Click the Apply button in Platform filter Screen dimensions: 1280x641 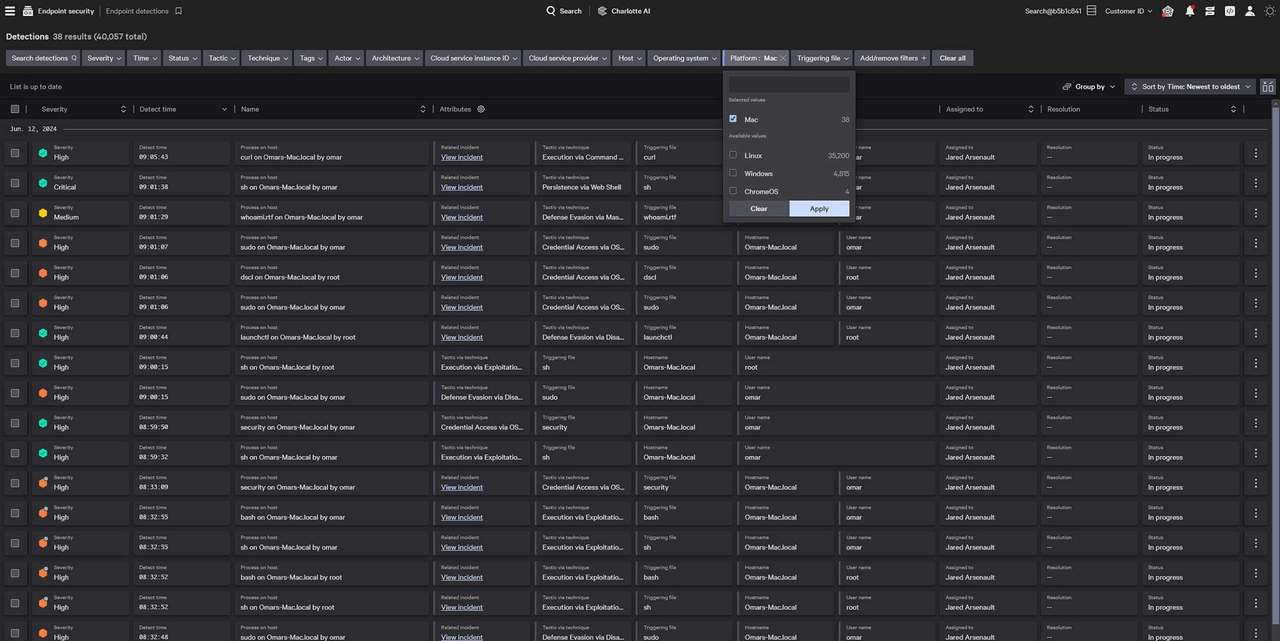pyautogui.click(x=819, y=208)
